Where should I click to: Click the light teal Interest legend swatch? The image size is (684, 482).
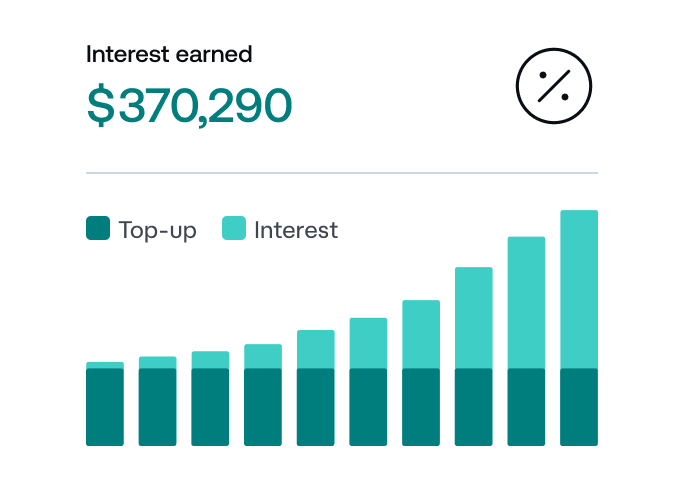coord(233,229)
